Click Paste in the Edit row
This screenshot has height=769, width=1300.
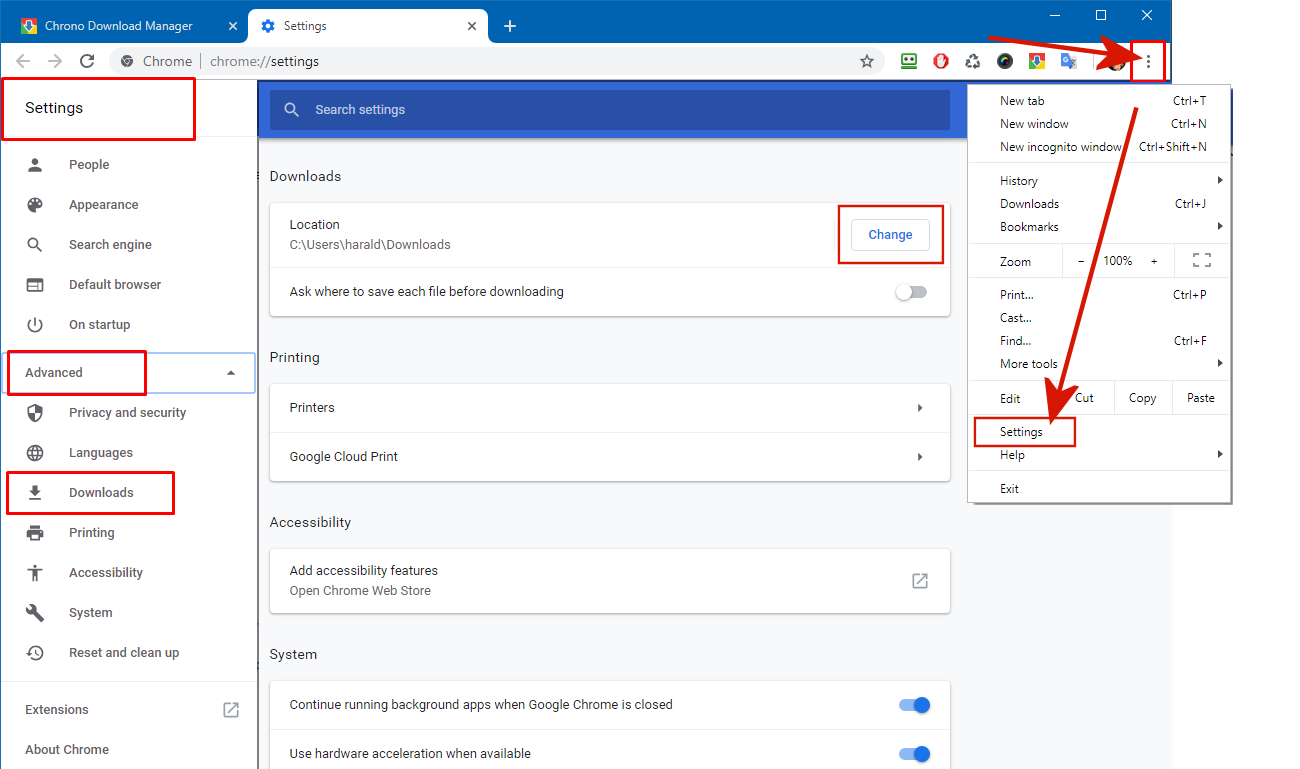[1201, 398]
